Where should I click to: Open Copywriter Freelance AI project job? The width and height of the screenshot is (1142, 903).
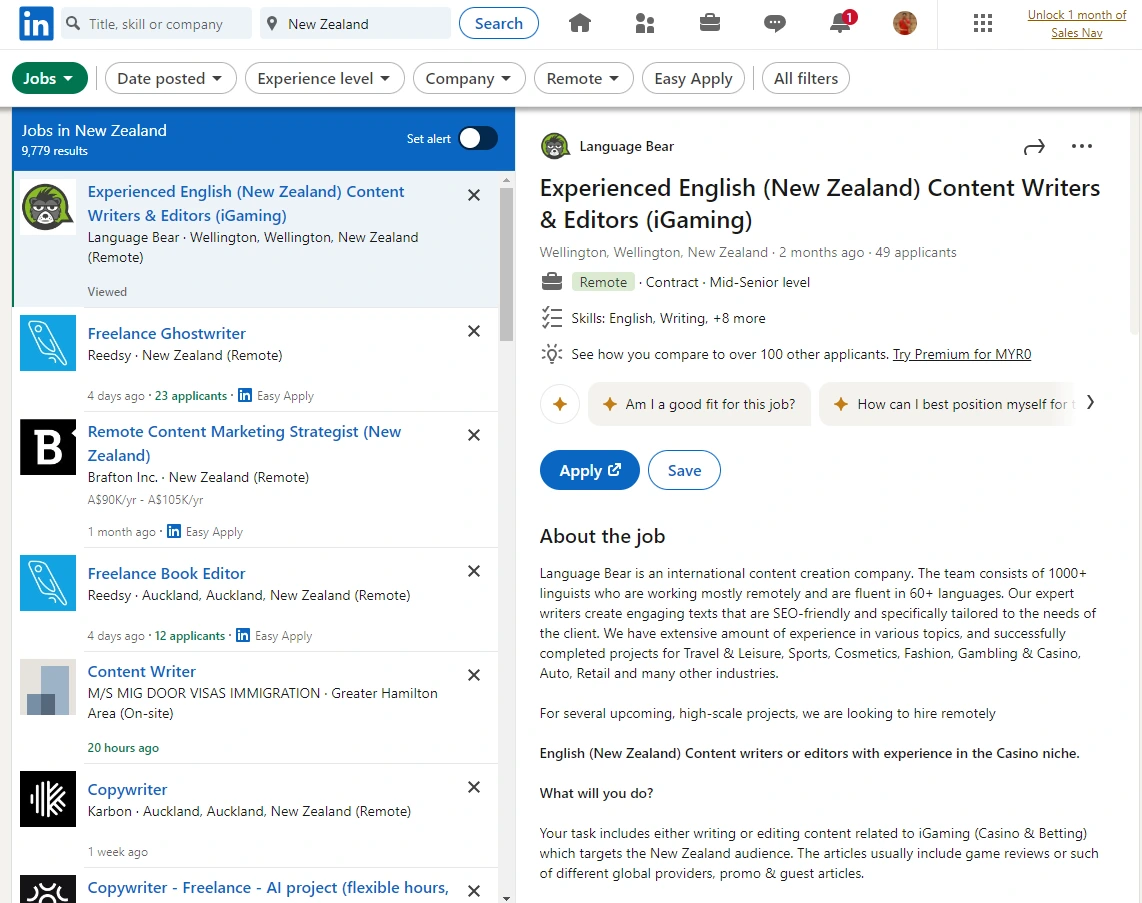tap(268, 888)
